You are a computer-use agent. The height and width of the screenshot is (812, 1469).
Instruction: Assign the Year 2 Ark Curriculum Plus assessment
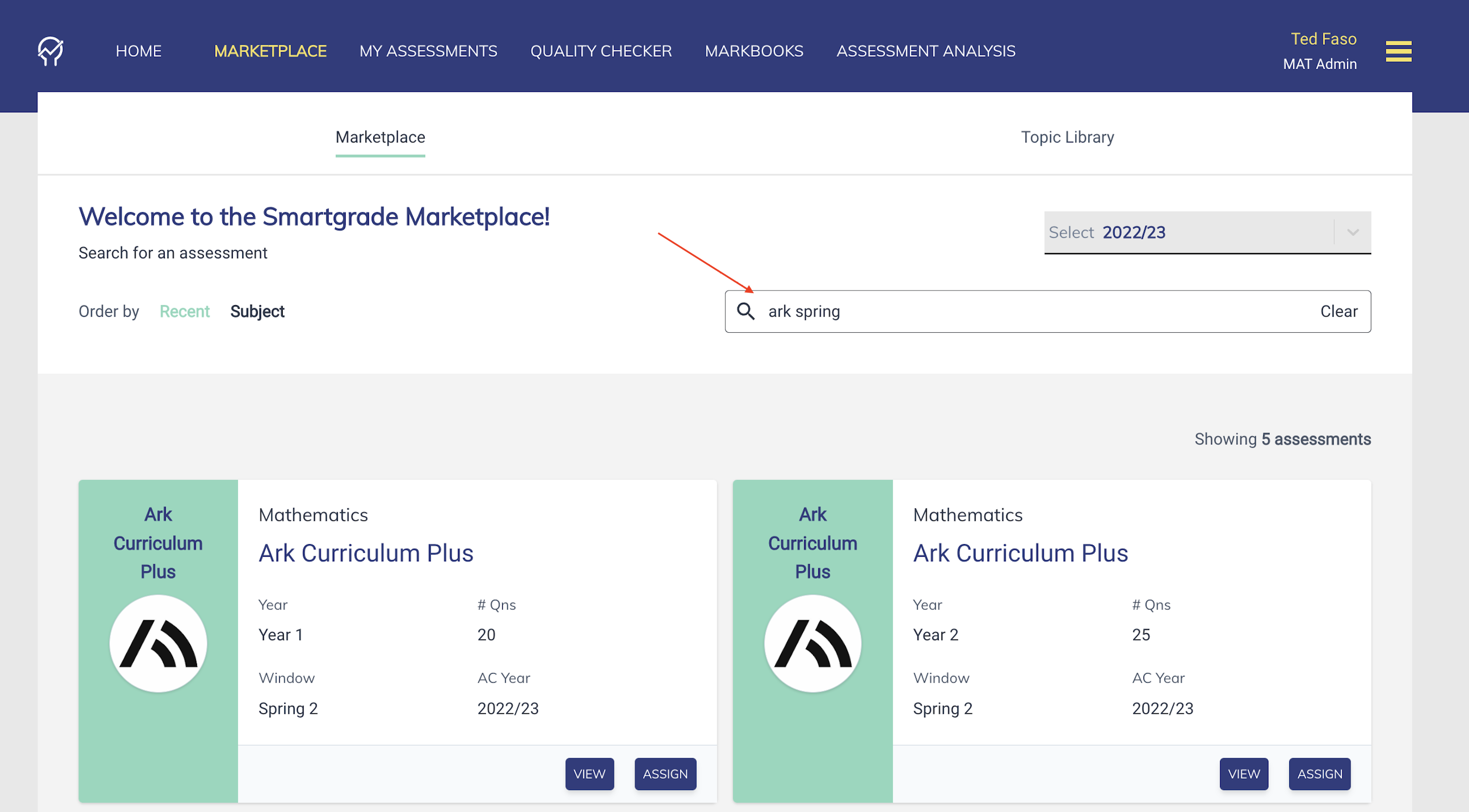tap(1320, 774)
